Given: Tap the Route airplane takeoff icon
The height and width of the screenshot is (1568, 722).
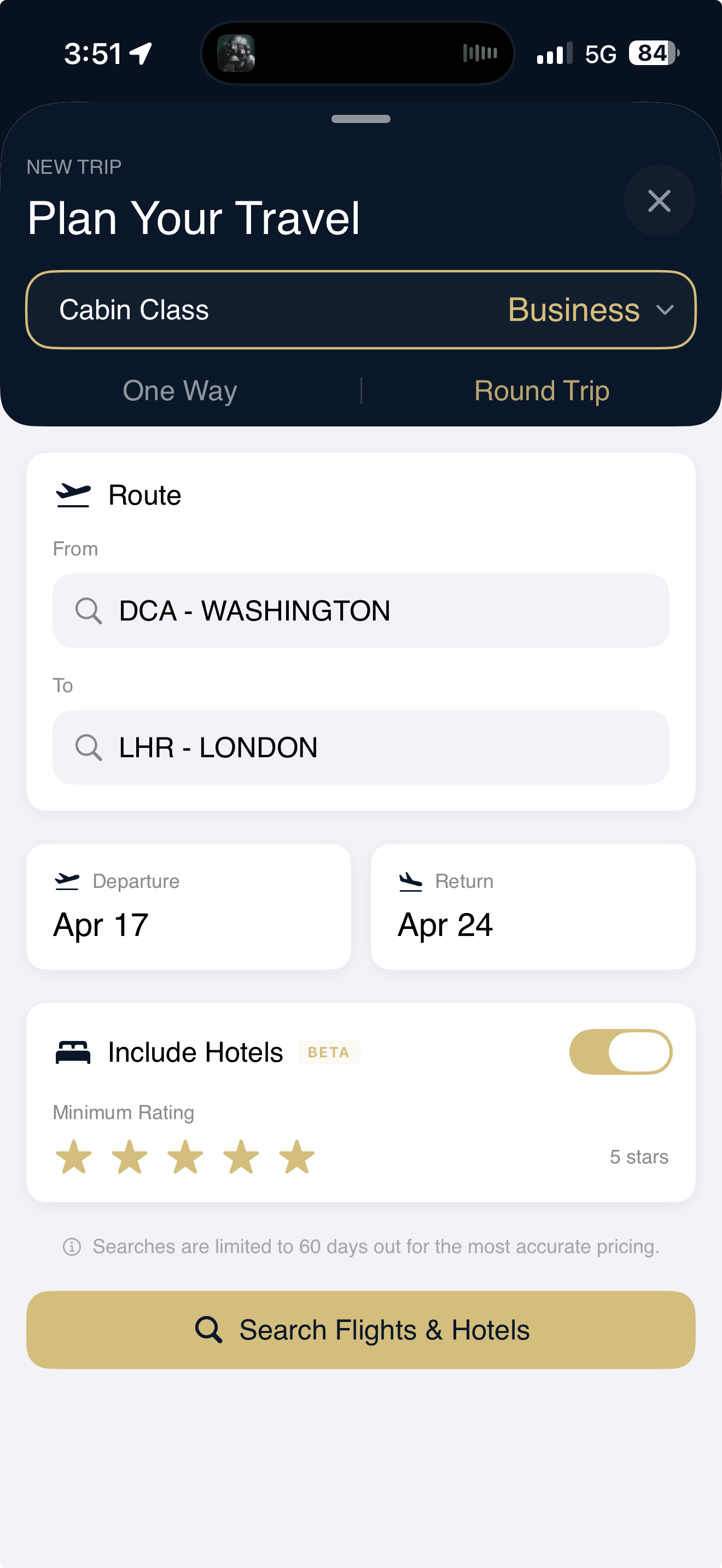Looking at the screenshot, I should (73, 495).
